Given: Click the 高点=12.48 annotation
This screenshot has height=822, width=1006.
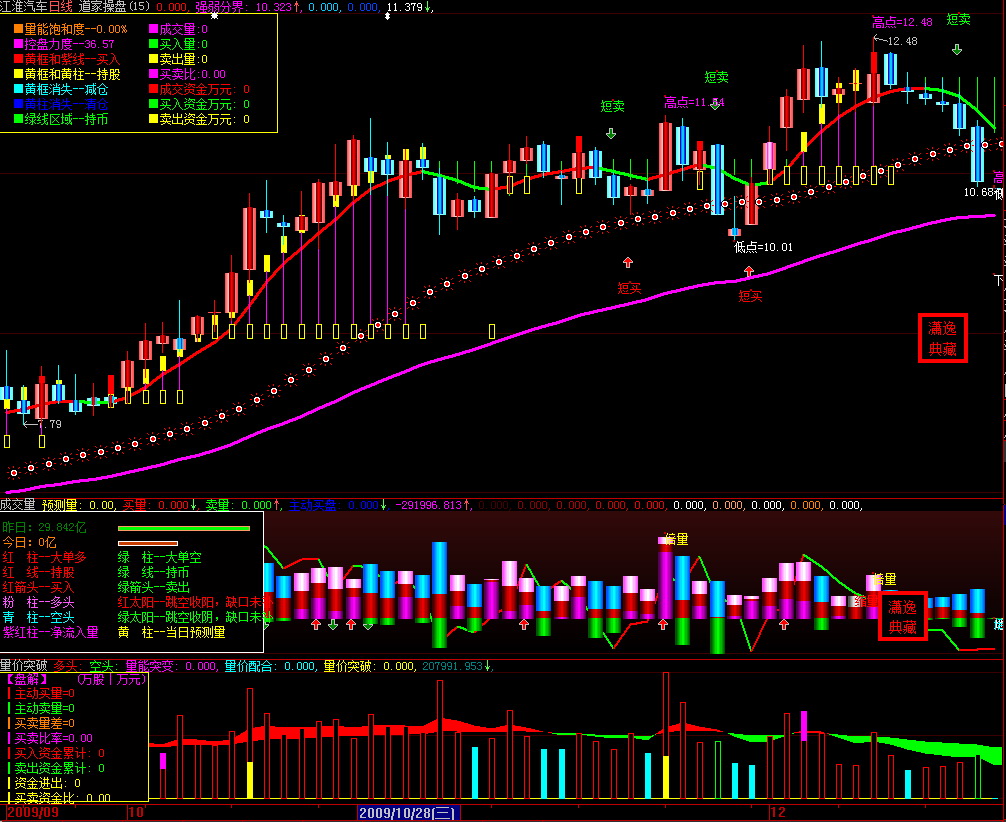Looking at the screenshot, I should point(902,22).
